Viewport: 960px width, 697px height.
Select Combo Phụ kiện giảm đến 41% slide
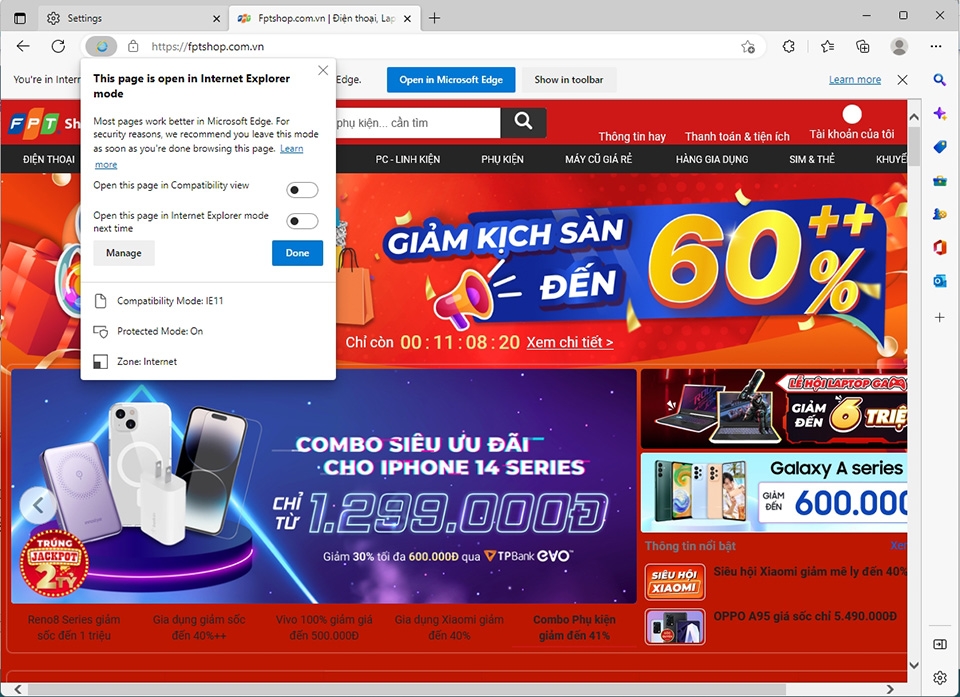(574, 627)
